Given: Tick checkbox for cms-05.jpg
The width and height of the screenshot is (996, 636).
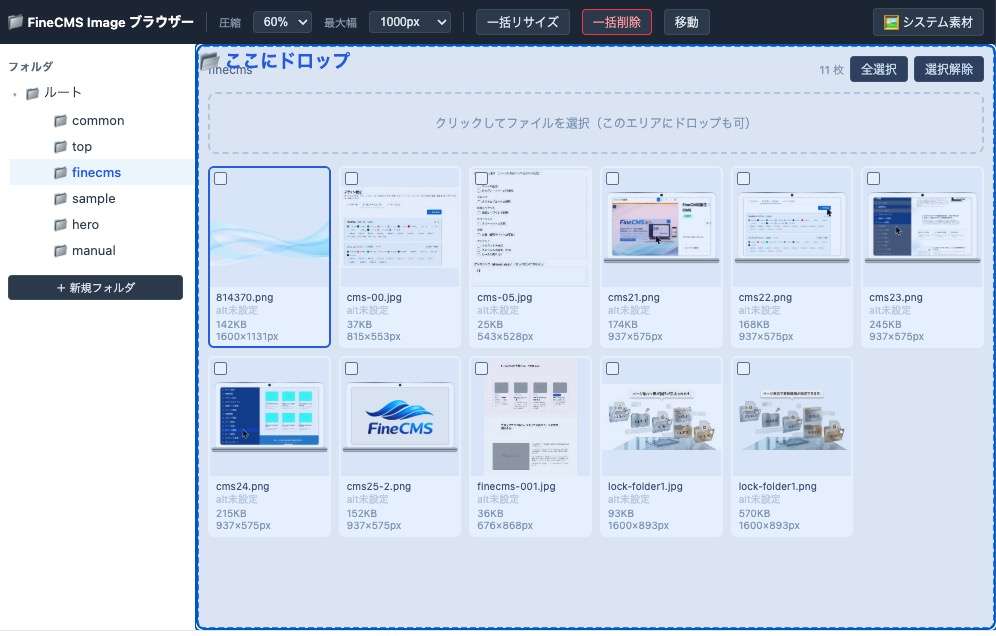Looking at the screenshot, I should click(481, 179).
